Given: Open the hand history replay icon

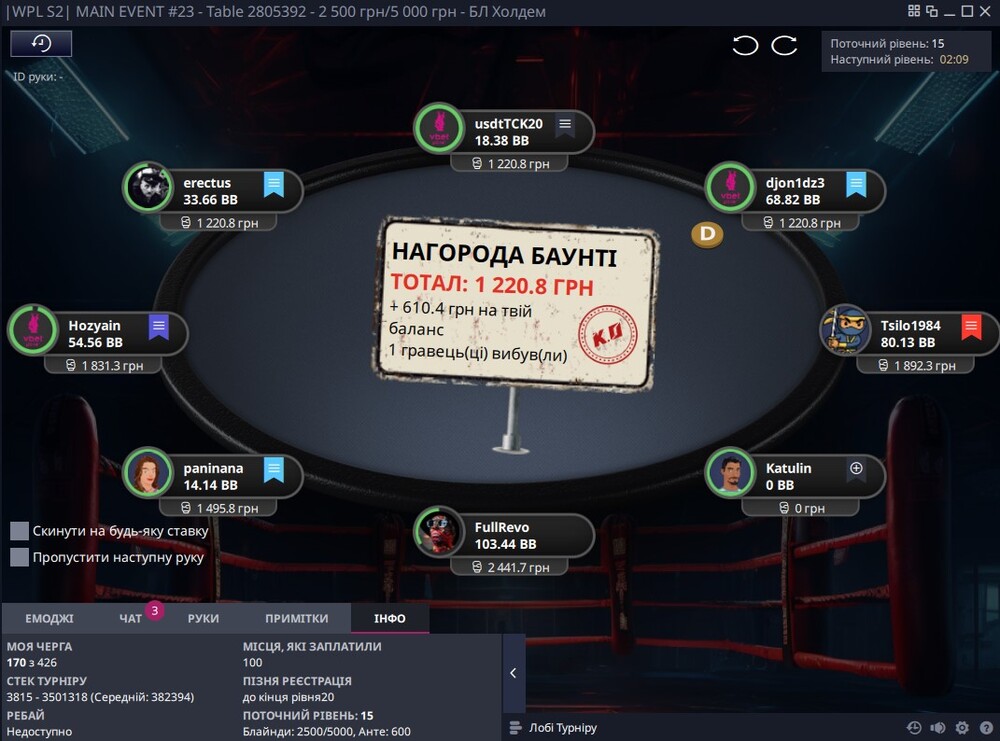Looking at the screenshot, I should (41, 43).
